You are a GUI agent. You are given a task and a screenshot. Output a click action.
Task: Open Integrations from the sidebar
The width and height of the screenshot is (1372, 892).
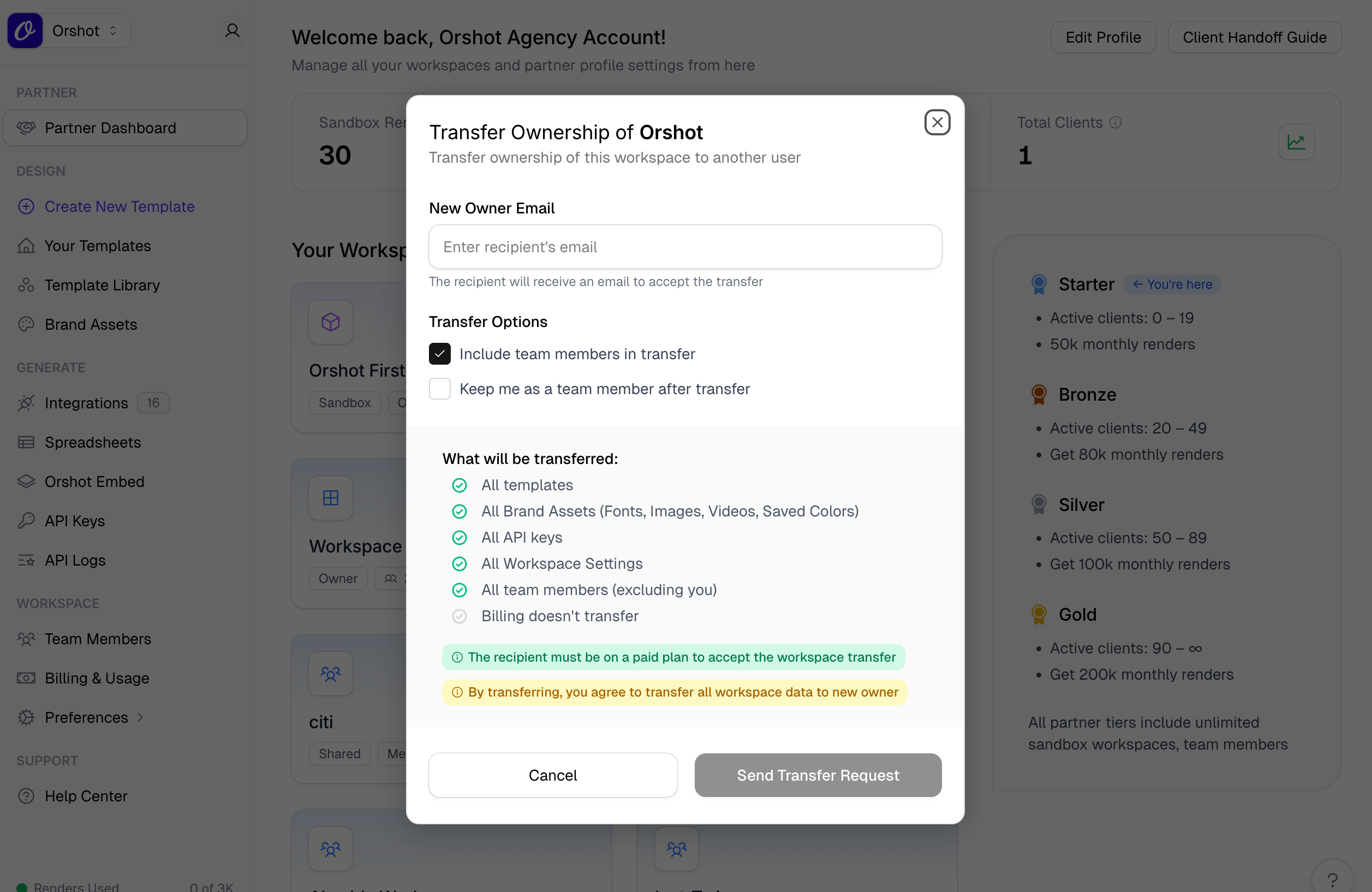tap(86, 402)
